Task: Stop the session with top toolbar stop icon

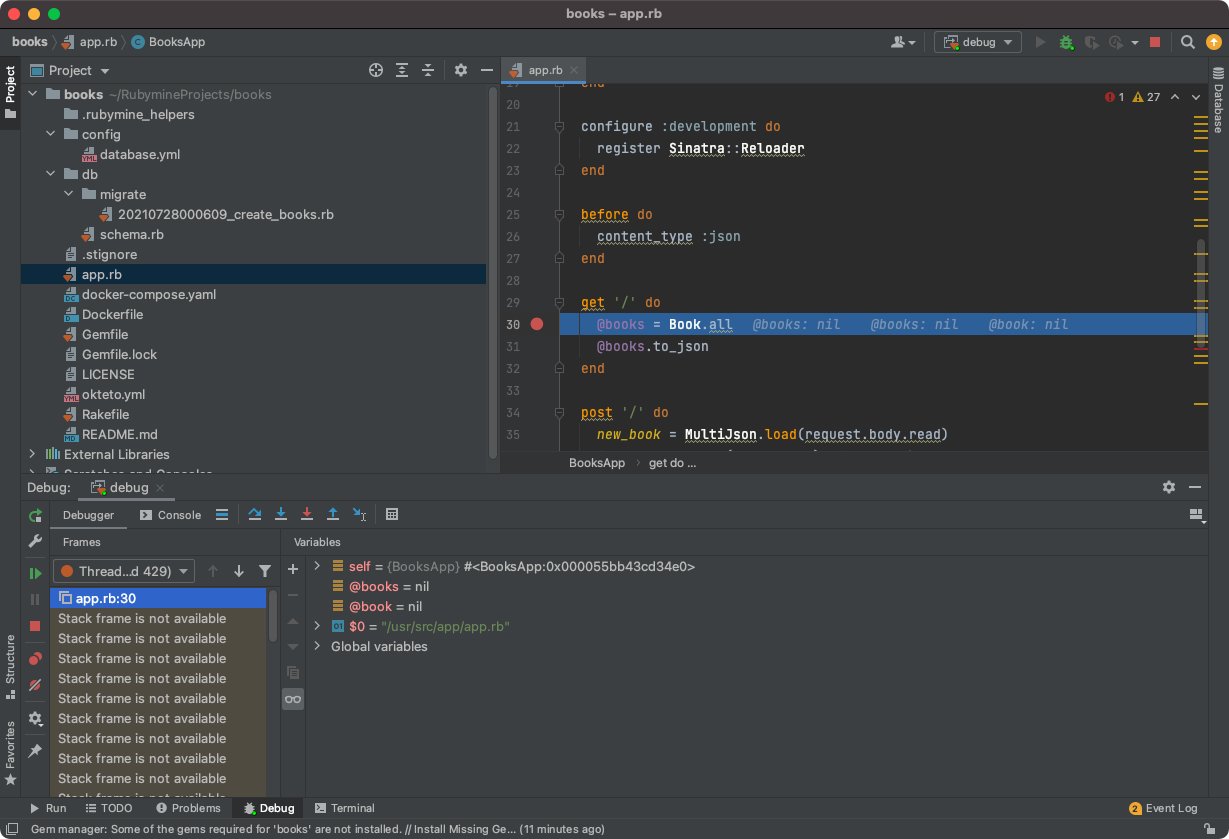Action: [x=1155, y=42]
